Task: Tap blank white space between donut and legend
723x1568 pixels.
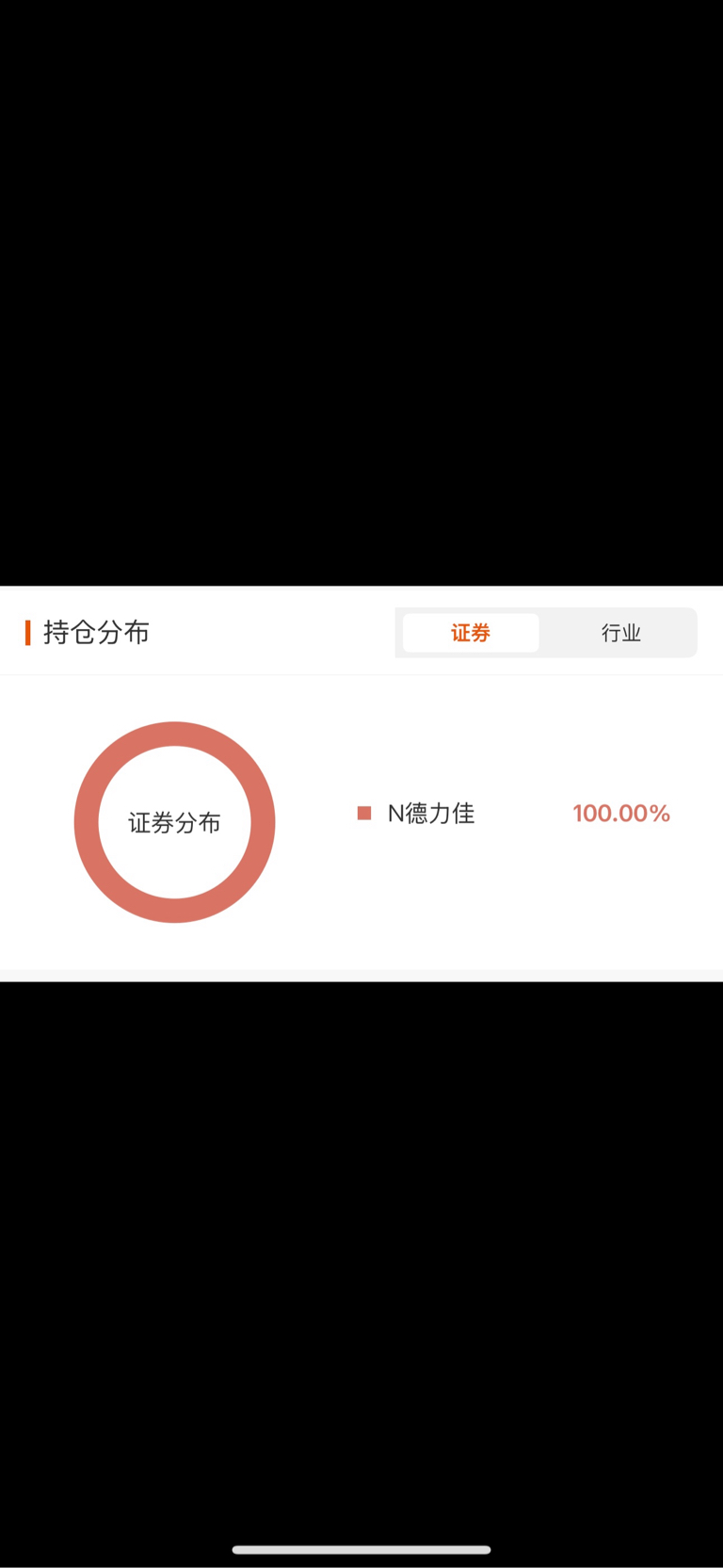Action: click(315, 822)
